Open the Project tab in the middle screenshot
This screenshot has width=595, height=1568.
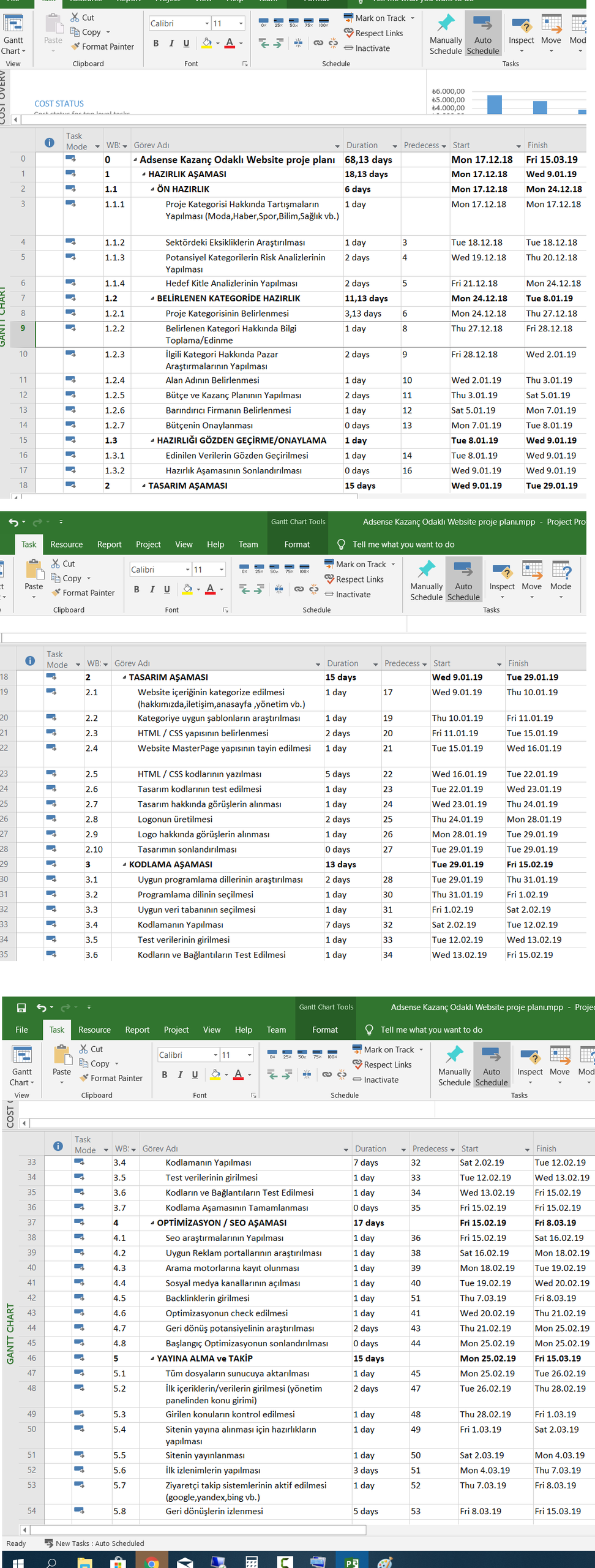pyautogui.click(x=148, y=545)
